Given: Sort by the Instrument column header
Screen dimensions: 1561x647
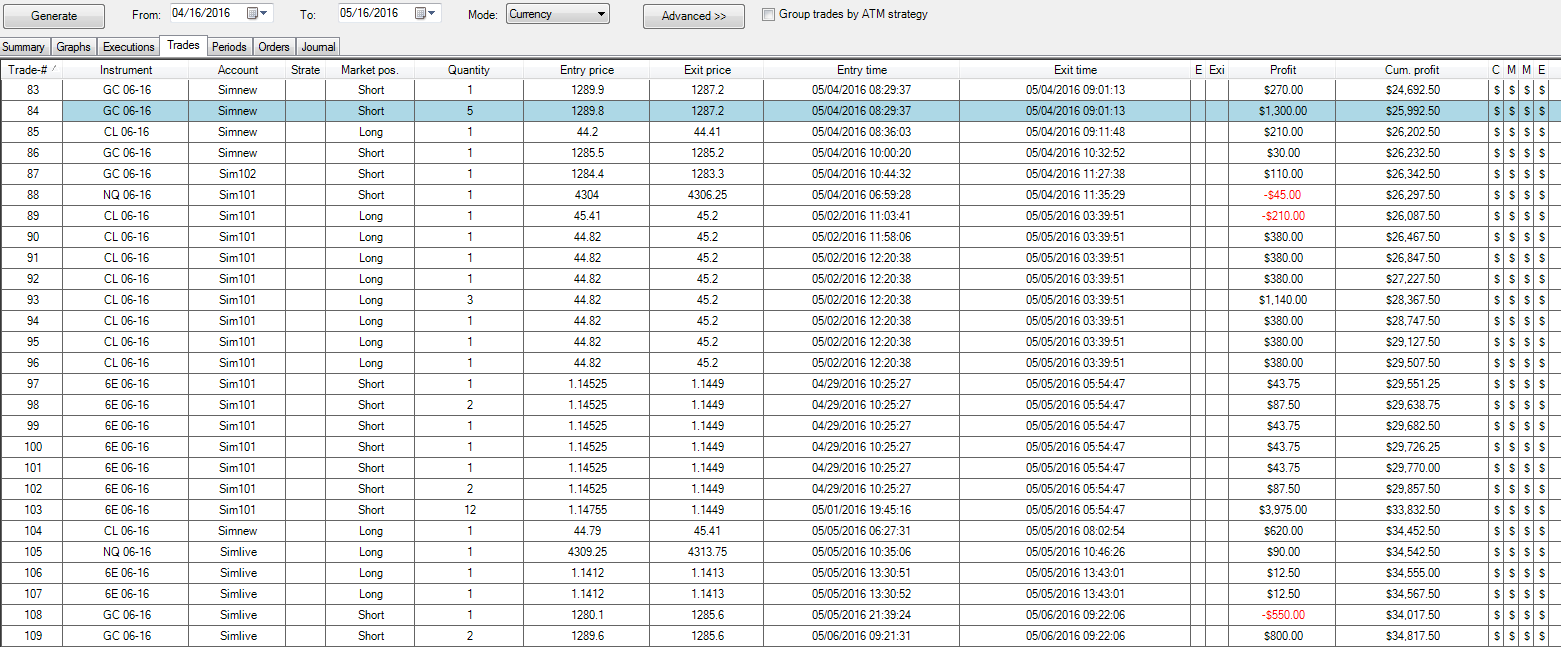Looking at the screenshot, I should click(x=126, y=70).
